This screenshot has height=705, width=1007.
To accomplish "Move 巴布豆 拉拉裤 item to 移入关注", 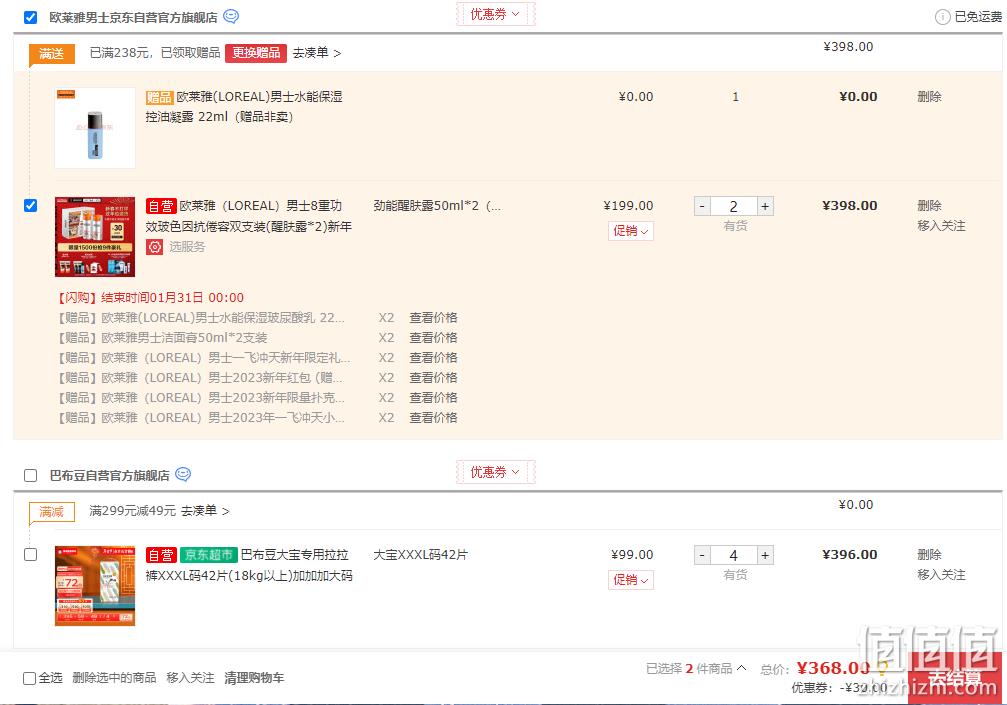I will coord(941,575).
